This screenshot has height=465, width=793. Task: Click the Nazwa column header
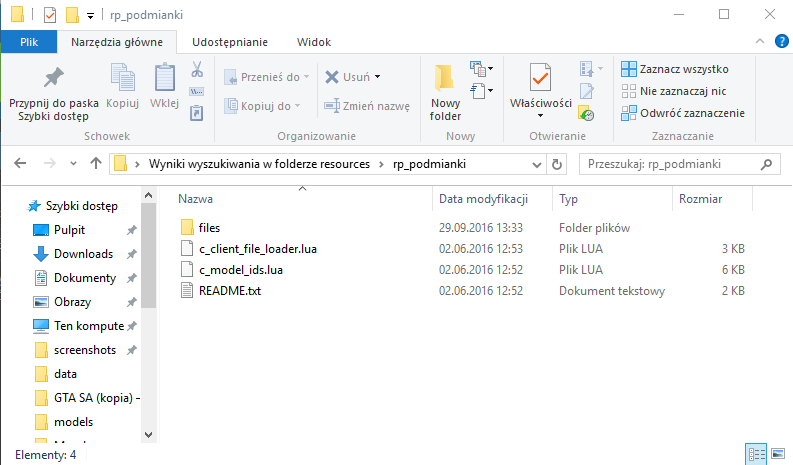click(195, 199)
